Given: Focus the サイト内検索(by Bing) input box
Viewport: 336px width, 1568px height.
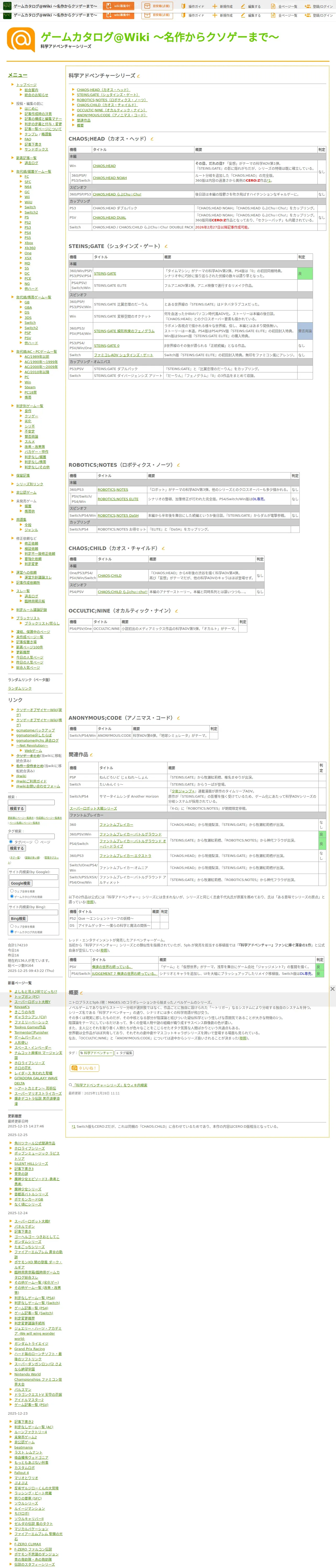Looking at the screenshot, I should [x=33, y=912].
